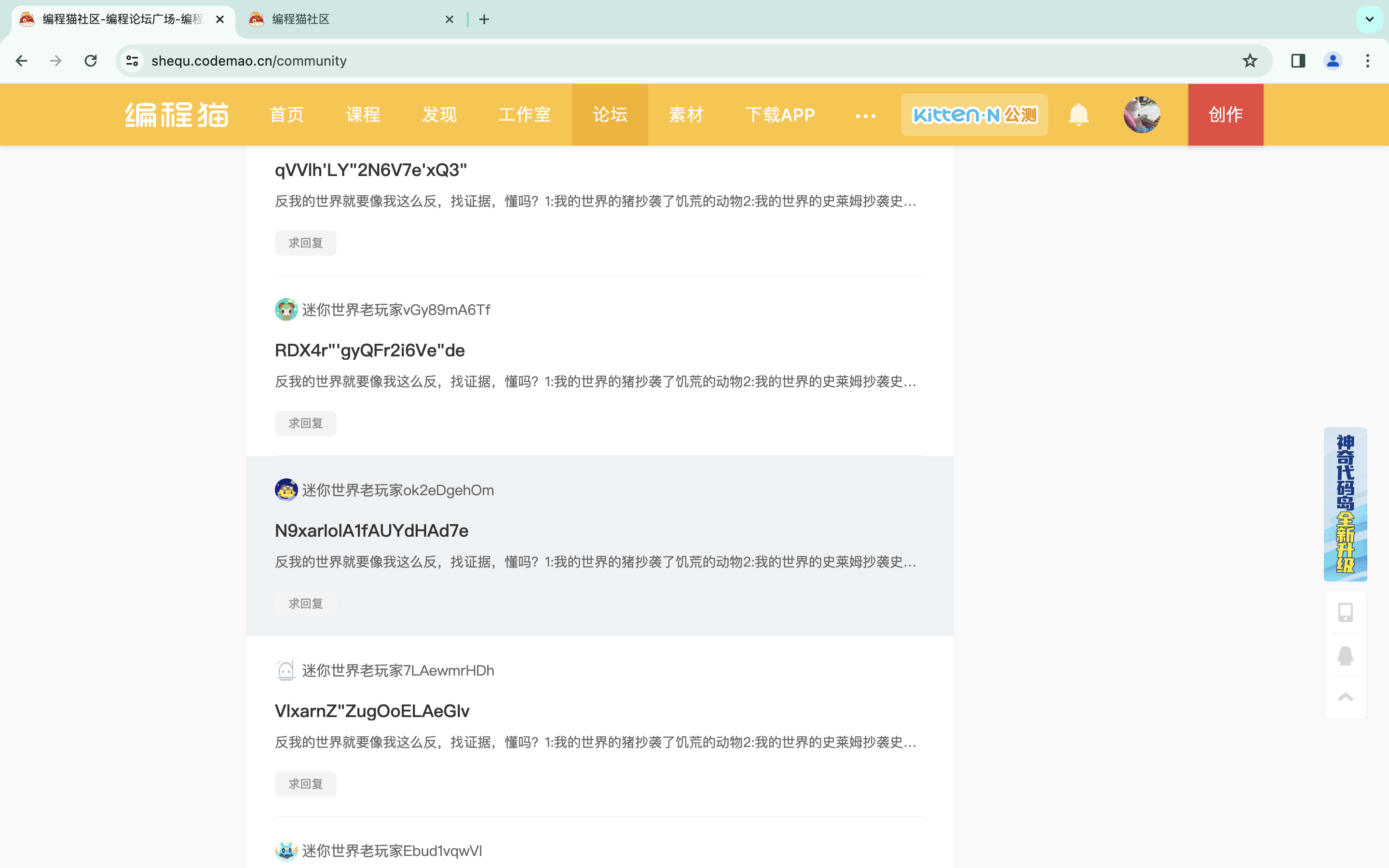Screen dimensions: 1389x868
Task: Open post titled RDX4r"'gyQFr2i6Ve"de
Action: [x=369, y=350]
